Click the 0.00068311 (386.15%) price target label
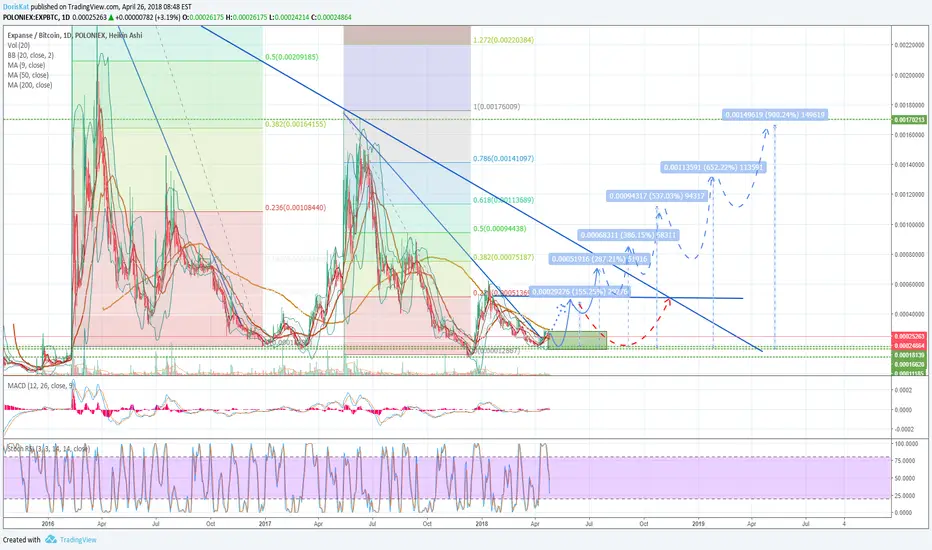 (628, 235)
